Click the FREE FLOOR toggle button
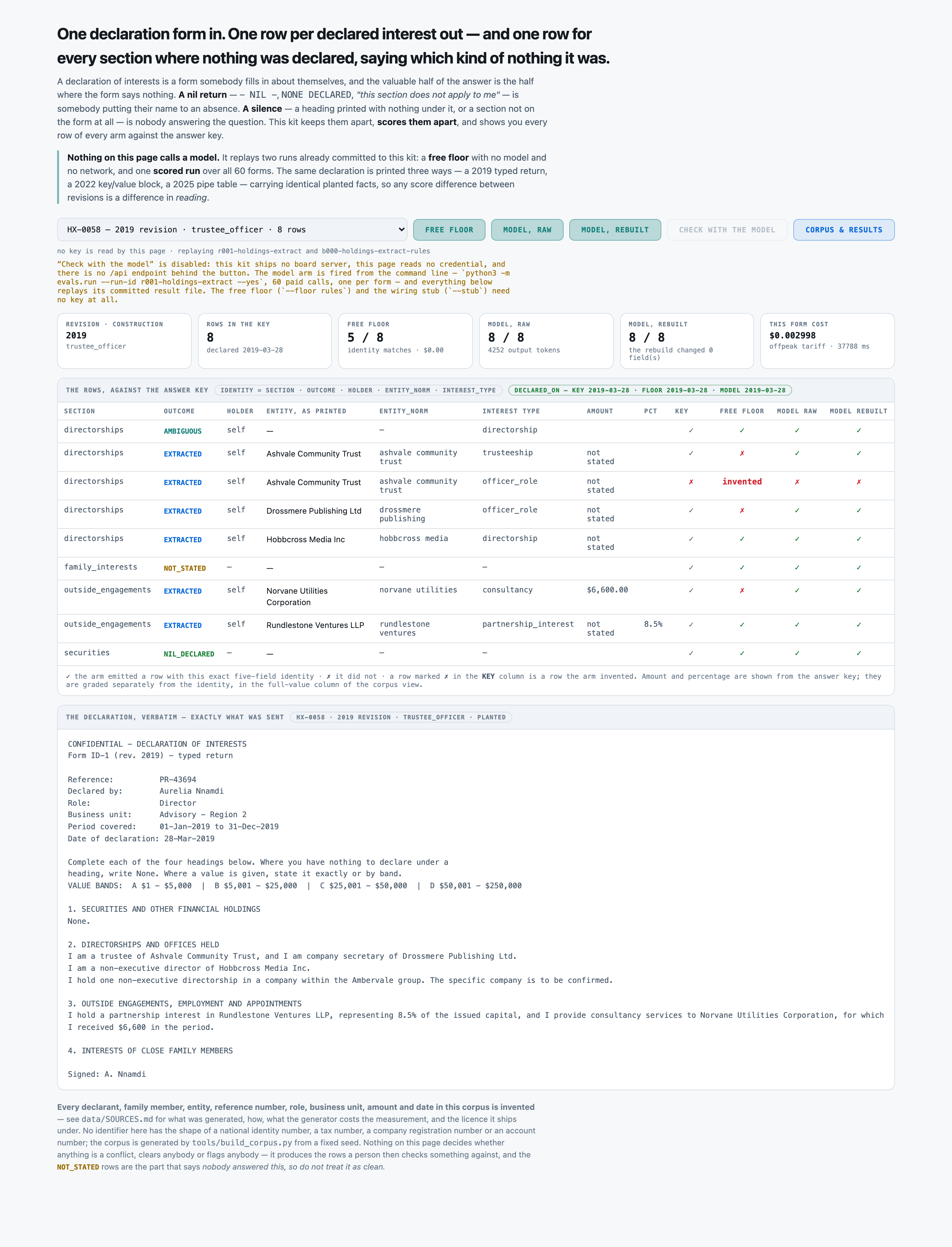The width and height of the screenshot is (952, 1247). click(x=449, y=230)
